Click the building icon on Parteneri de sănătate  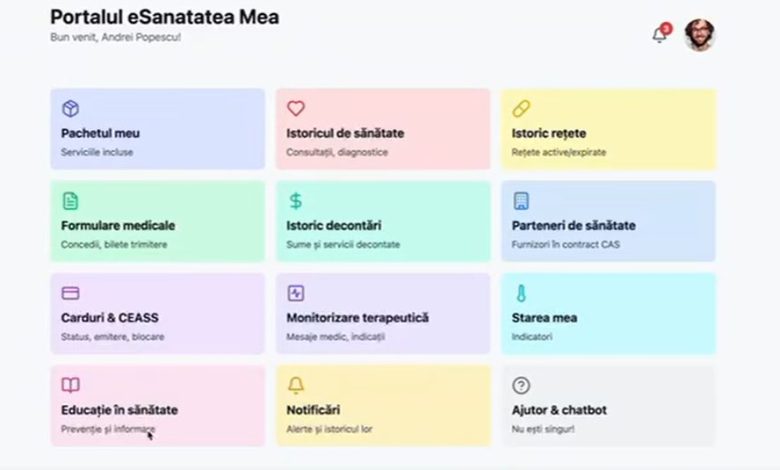[521, 201]
